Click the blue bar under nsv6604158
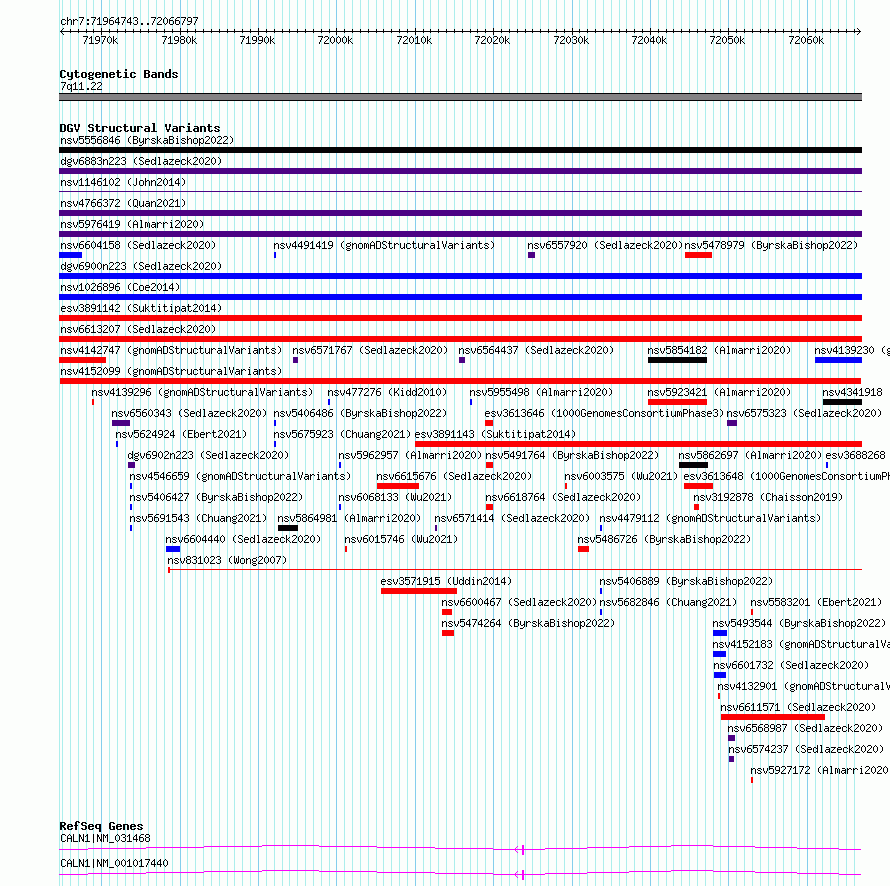 [70, 255]
